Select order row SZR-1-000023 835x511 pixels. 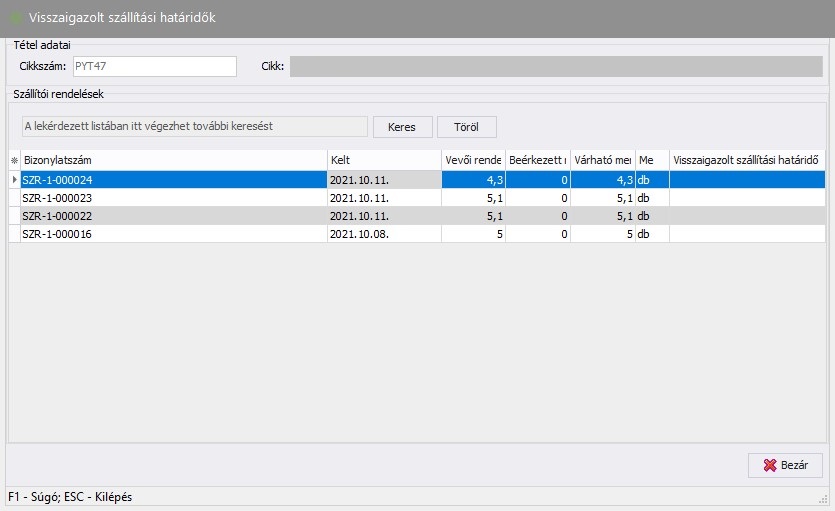[173, 198]
